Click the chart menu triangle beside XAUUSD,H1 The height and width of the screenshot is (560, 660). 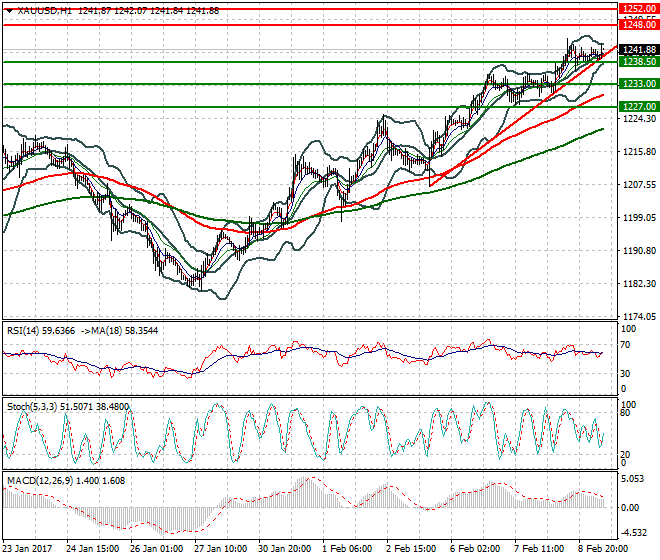[9, 11]
